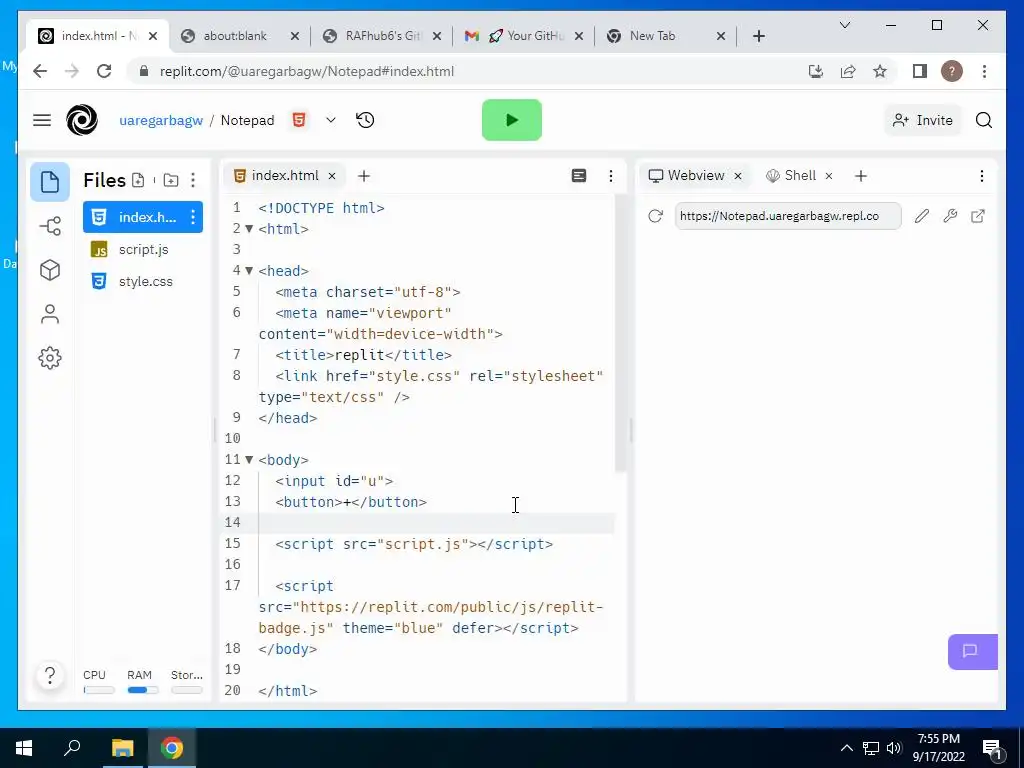Run the repl with the green play button
The image size is (1024, 768).
click(511, 120)
